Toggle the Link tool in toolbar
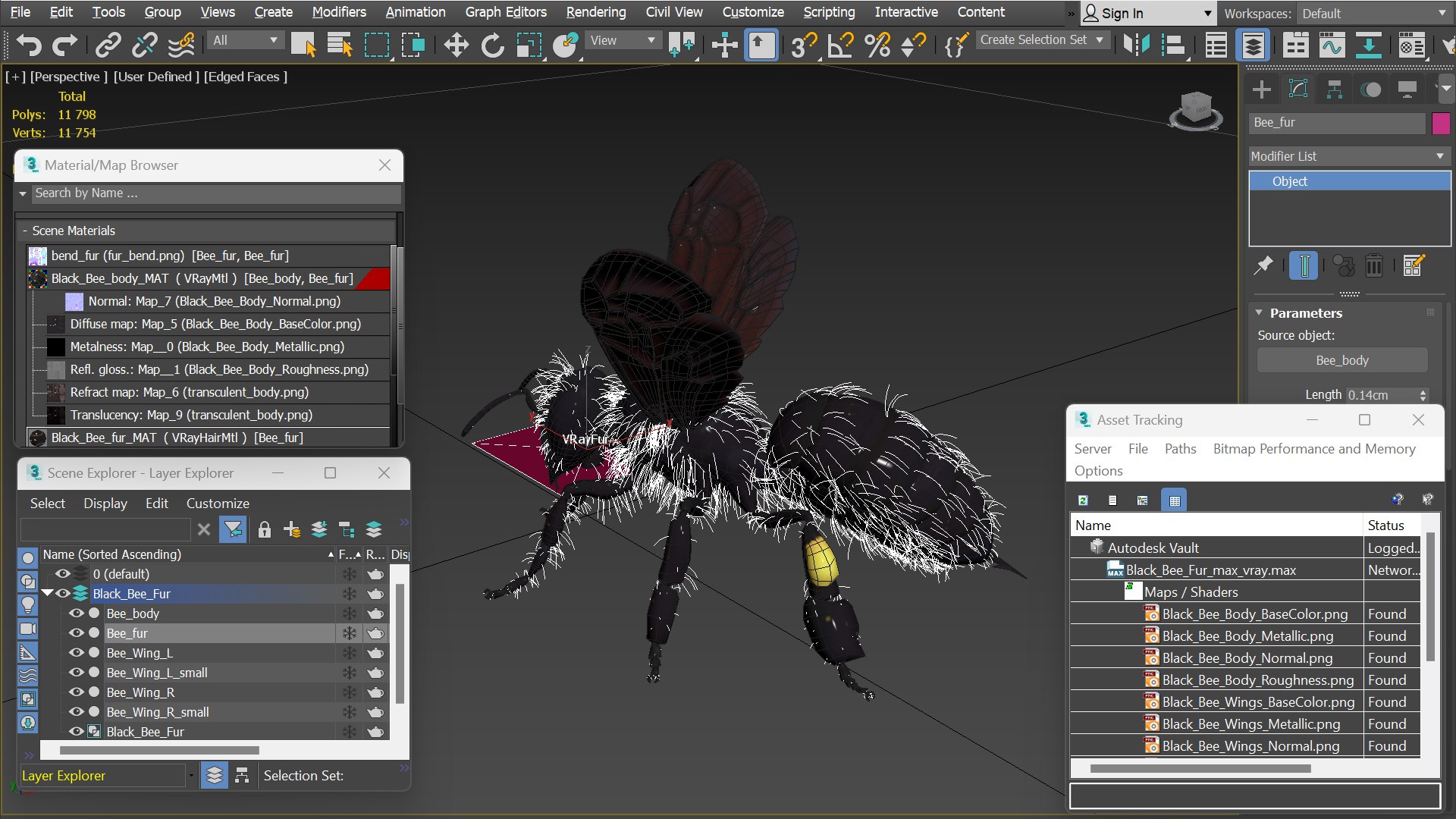This screenshot has width=1456, height=819. 108,45
